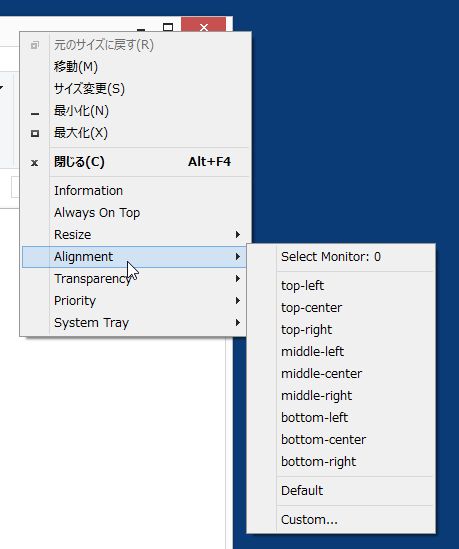The height and width of the screenshot is (549, 459).
Task: Toggle Always On Top option
Action: pyautogui.click(x=134, y=213)
